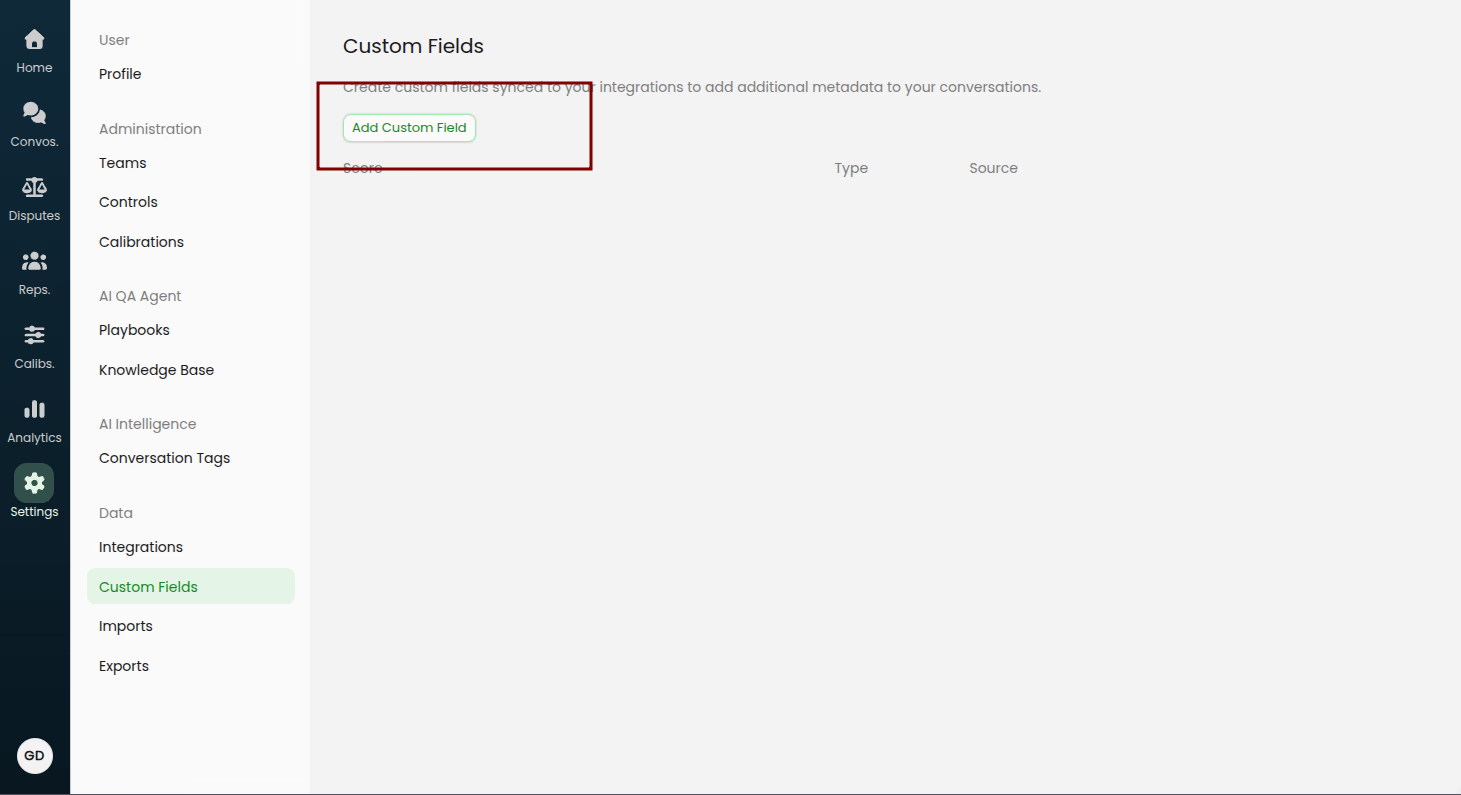Click the Home icon in sidebar
The width and height of the screenshot is (1461, 795).
(x=34, y=40)
